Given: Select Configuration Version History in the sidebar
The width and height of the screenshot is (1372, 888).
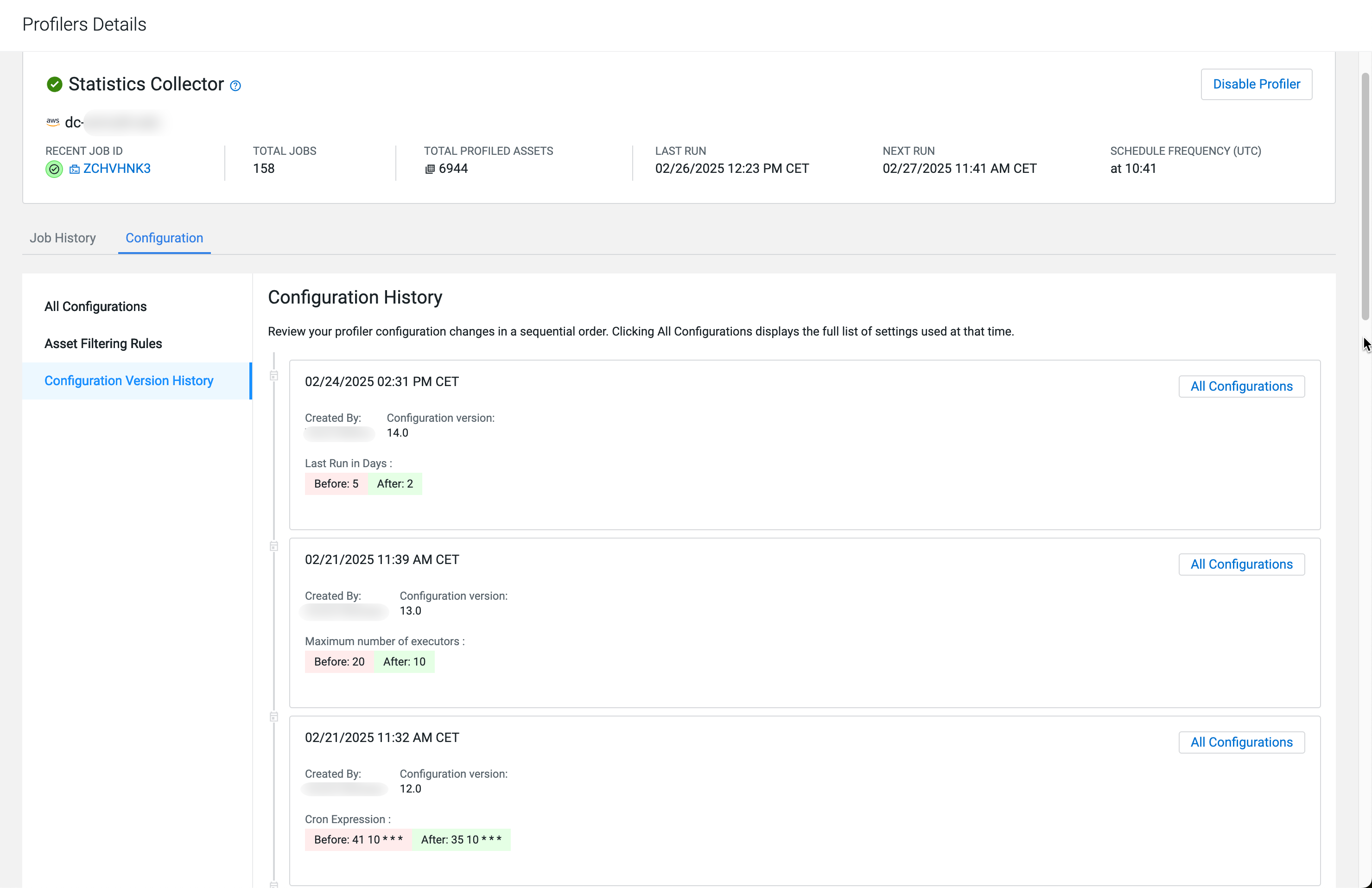Looking at the screenshot, I should 128,381.
